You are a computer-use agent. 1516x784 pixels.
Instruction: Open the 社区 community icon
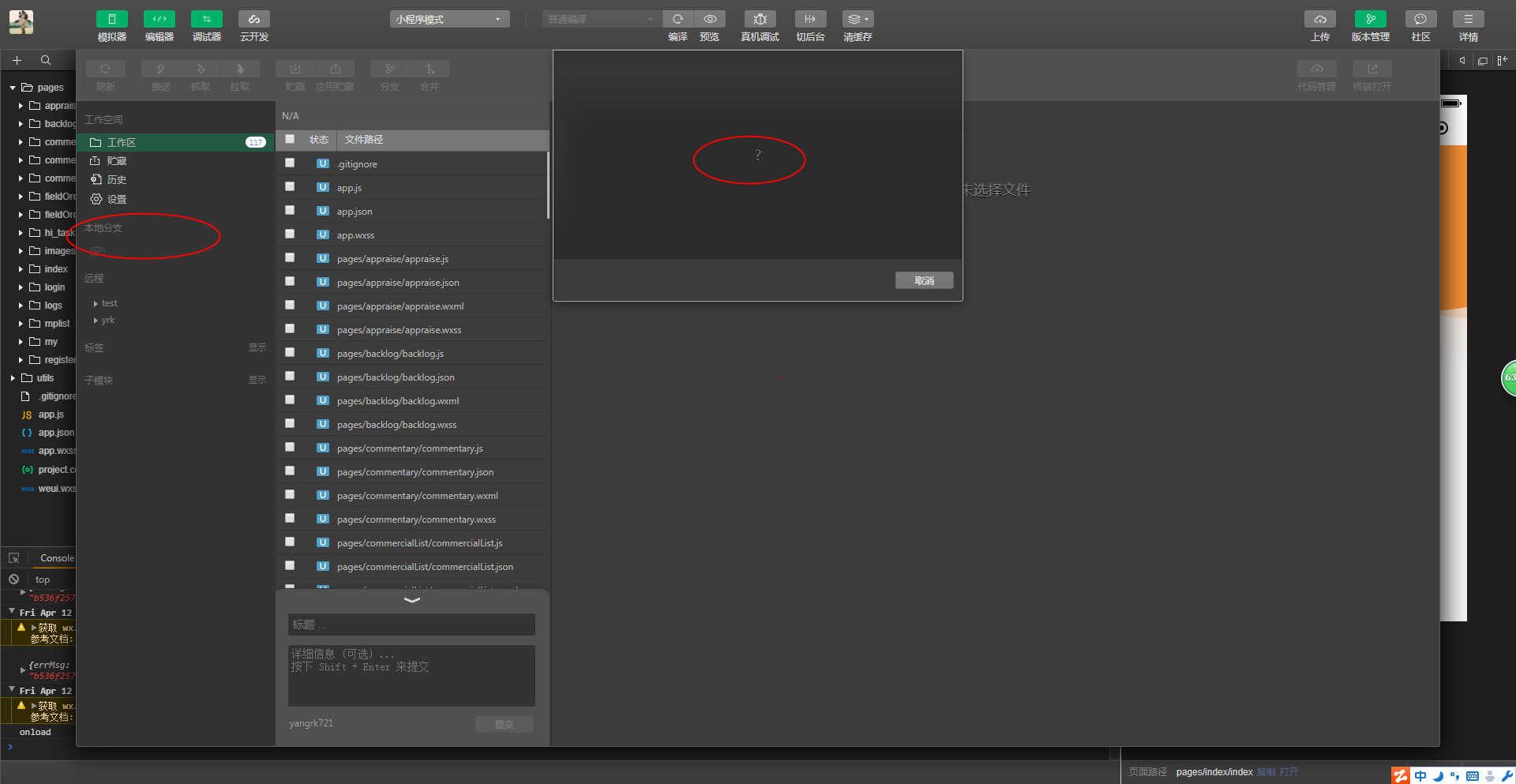click(1421, 19)
